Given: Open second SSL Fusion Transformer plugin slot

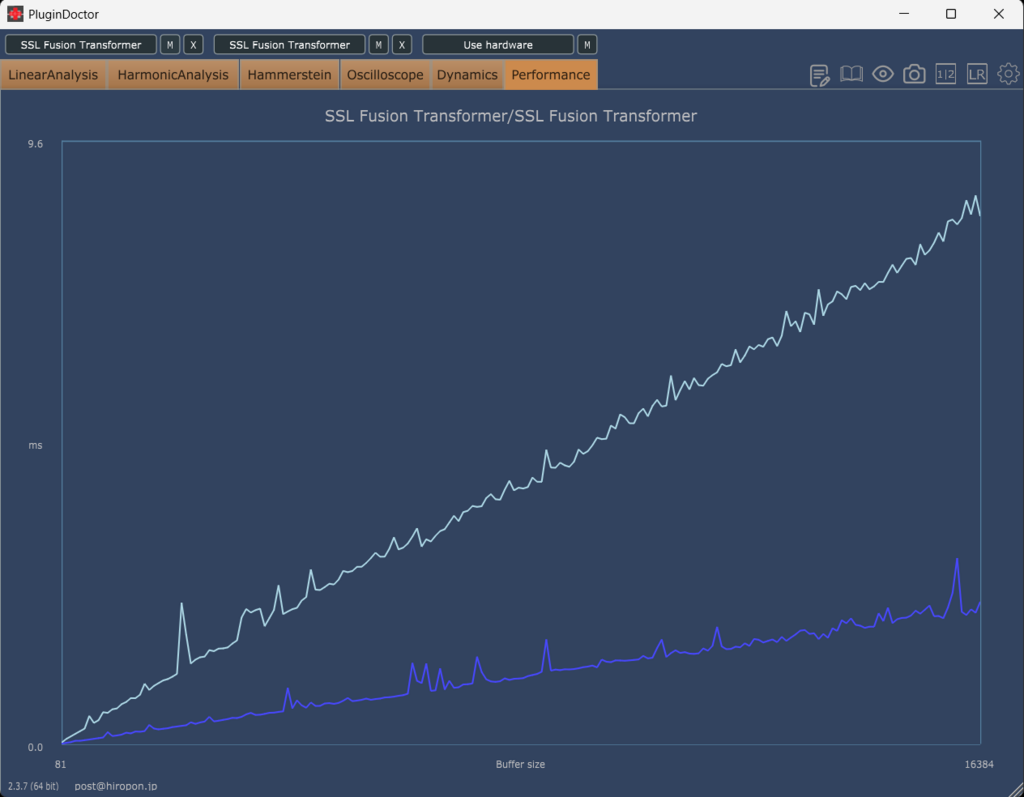Looking at the screenshot, I should pos(289,44).
